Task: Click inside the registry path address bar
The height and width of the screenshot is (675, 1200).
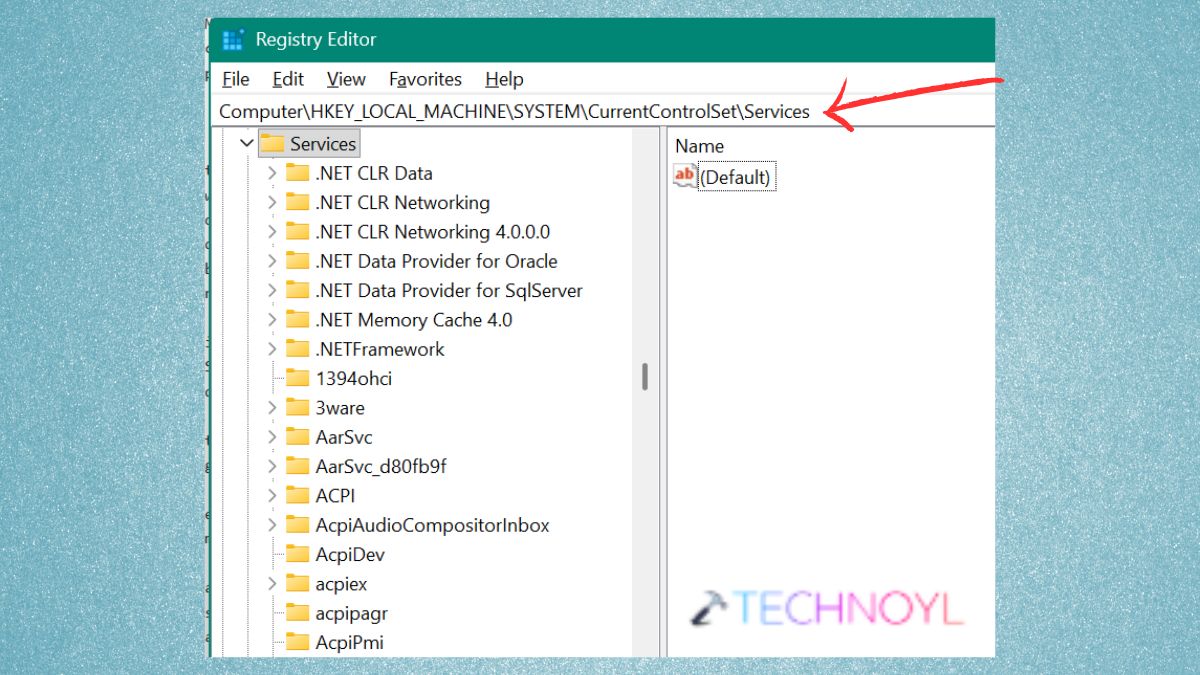Action: (600, 111)
